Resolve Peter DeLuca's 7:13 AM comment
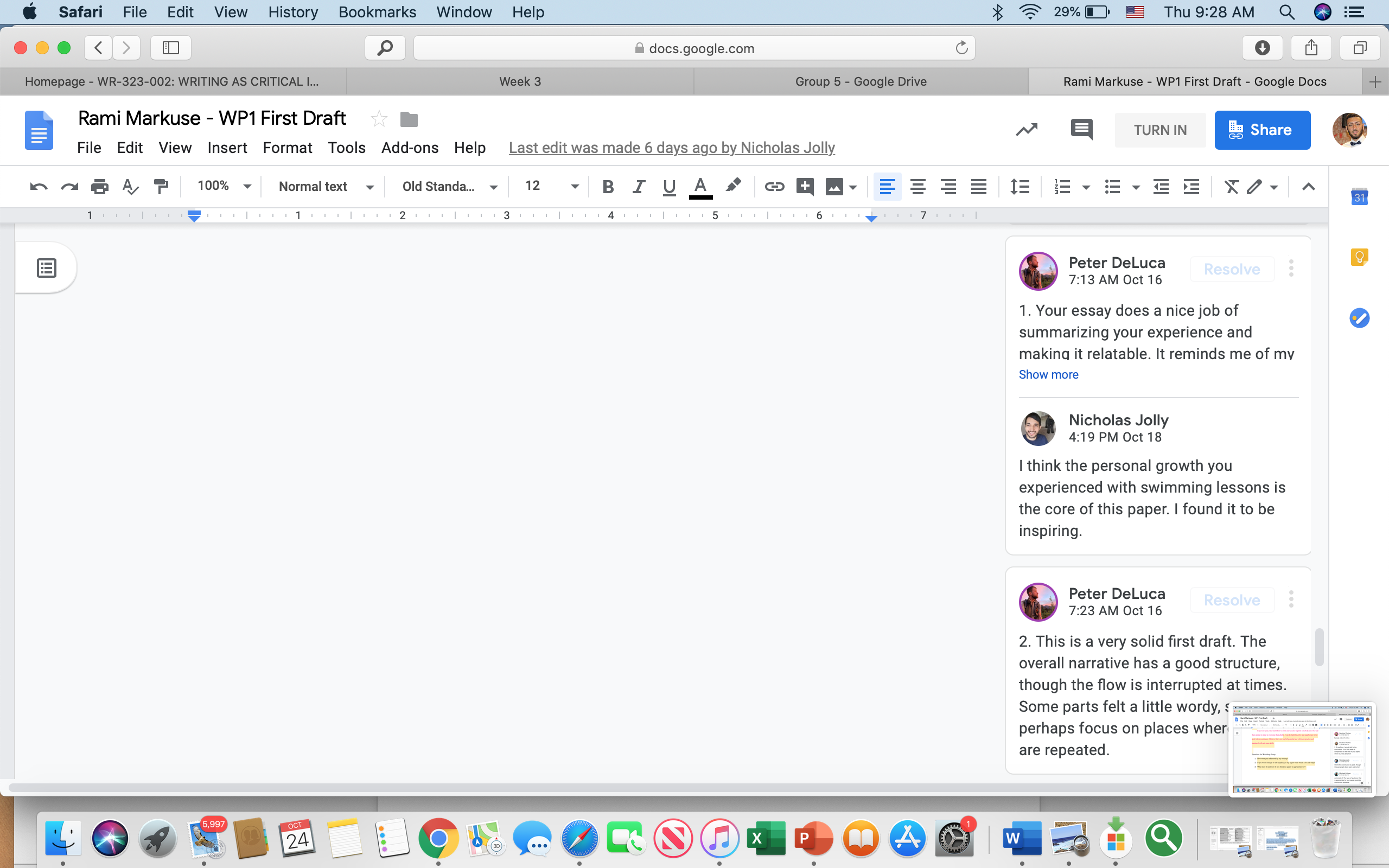 pos(1232,269)
